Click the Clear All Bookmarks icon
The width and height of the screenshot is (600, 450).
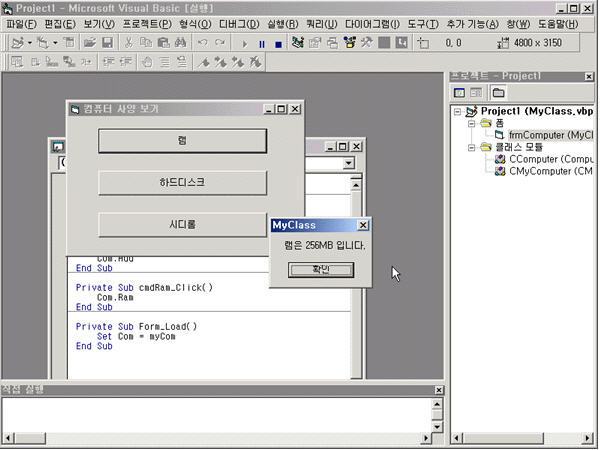[256, 62]
